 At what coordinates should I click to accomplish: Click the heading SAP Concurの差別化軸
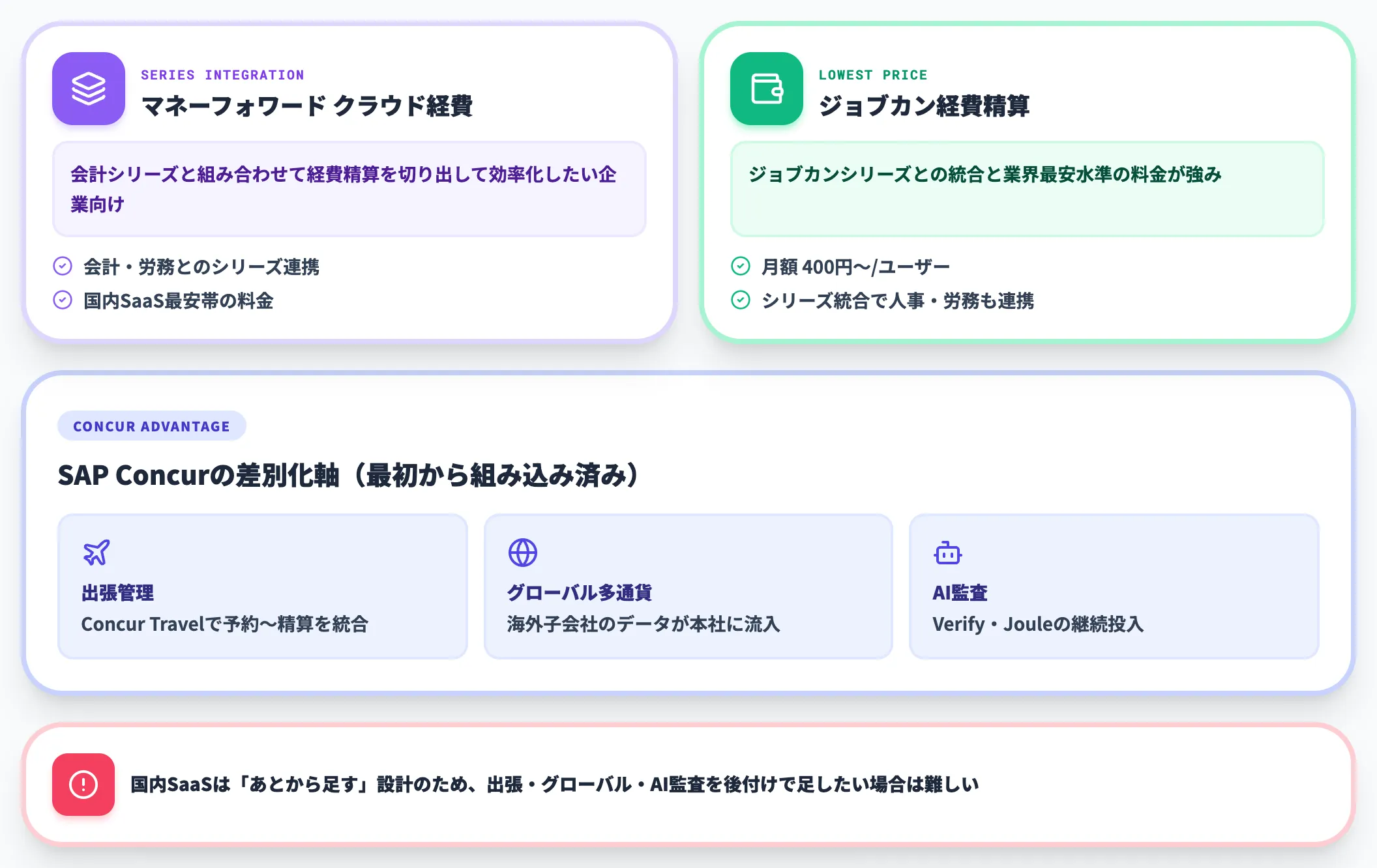tap(349, 475)
